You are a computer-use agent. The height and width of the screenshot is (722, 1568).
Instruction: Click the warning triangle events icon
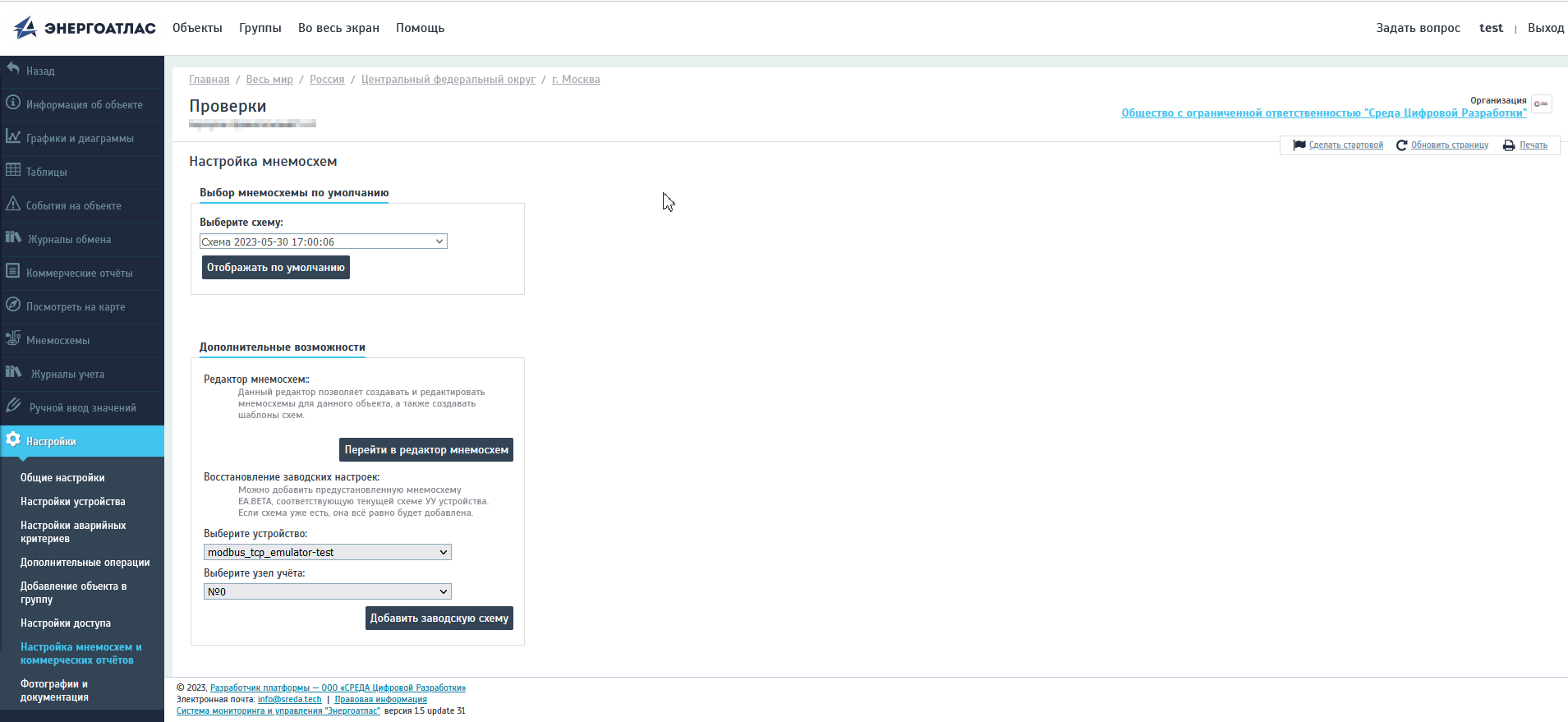point(13,205)
